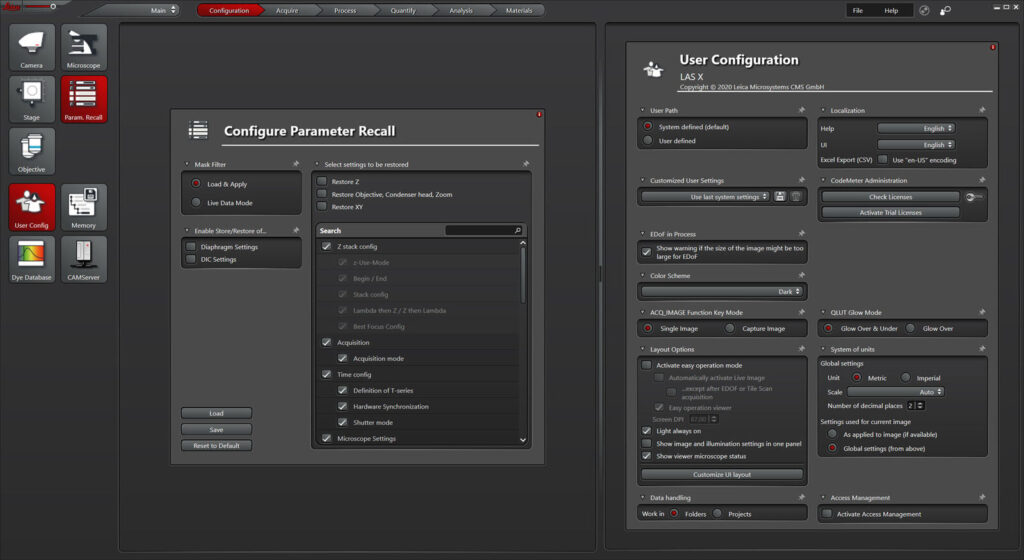Click the Reset to Default button

216,446
